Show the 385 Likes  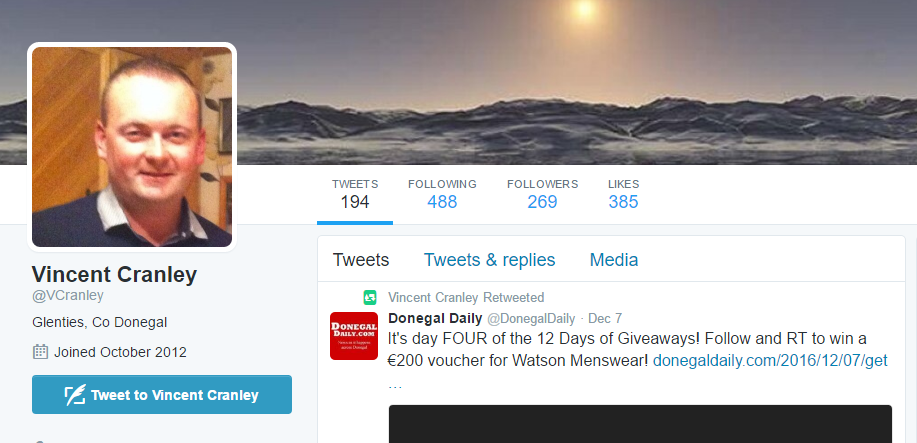coord(623,194)
